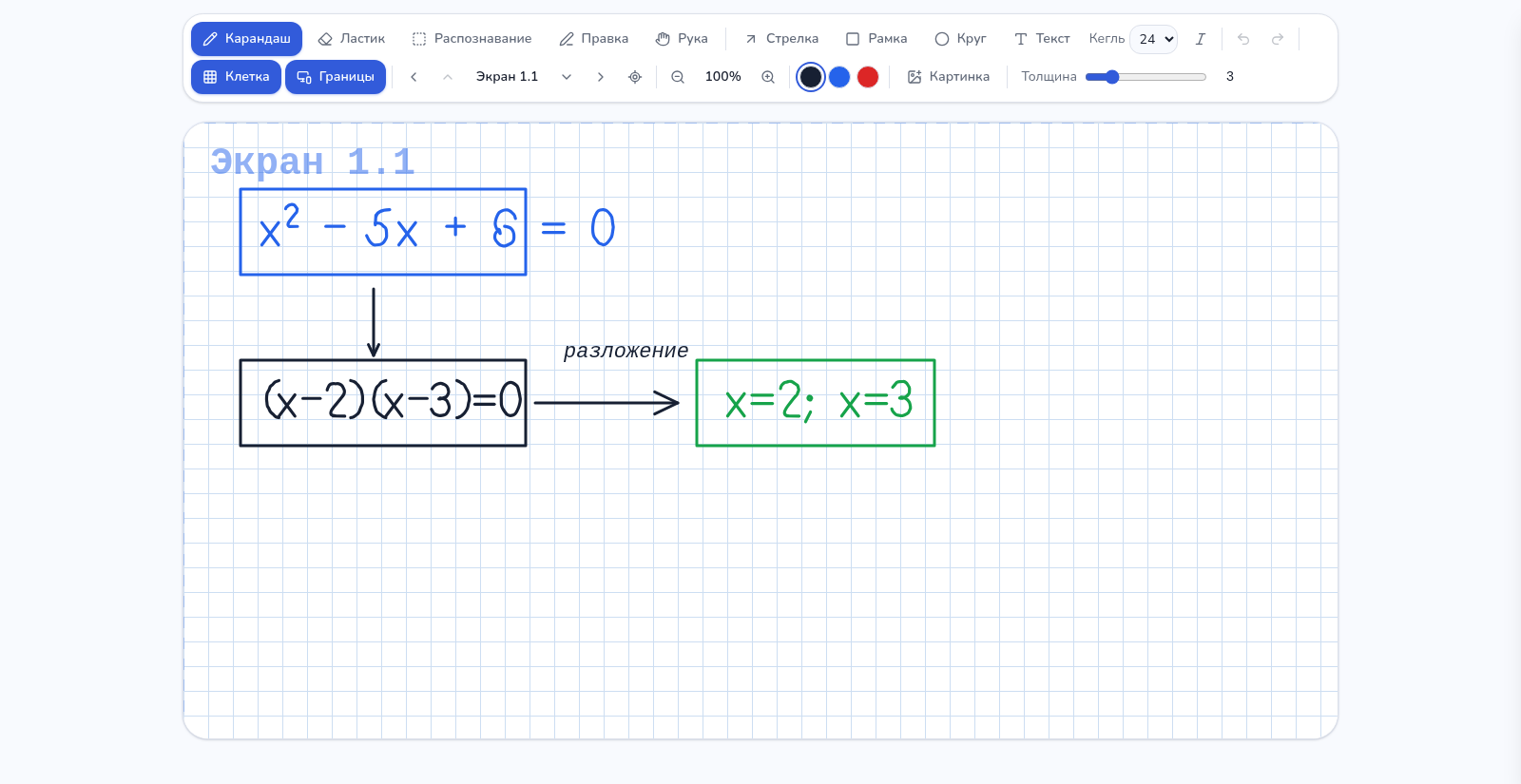Select the red color swatch
This screenshot has width=1521, height=784.
tap(868, 77)
